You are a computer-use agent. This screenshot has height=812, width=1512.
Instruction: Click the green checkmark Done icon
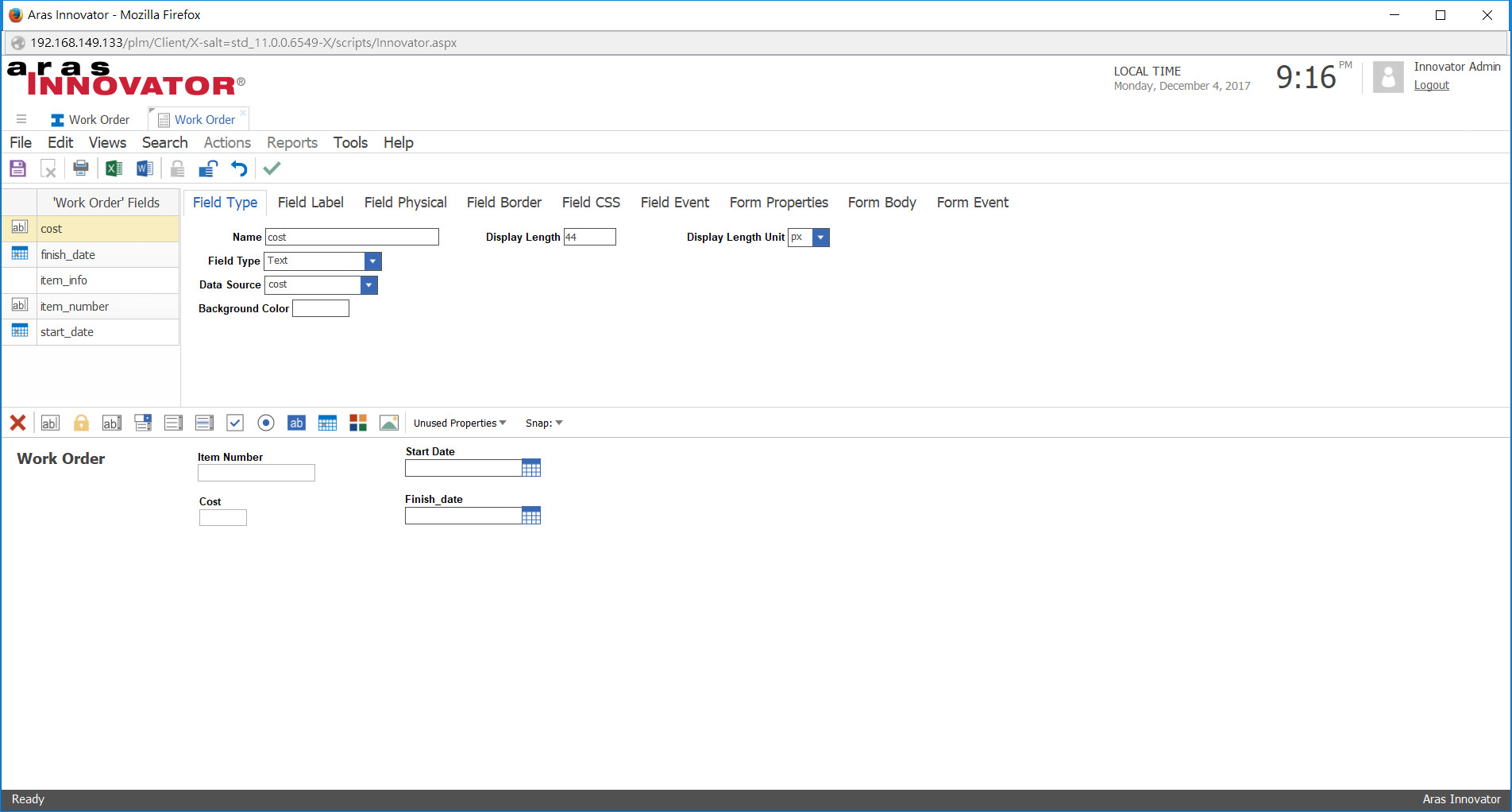point(272,168)
